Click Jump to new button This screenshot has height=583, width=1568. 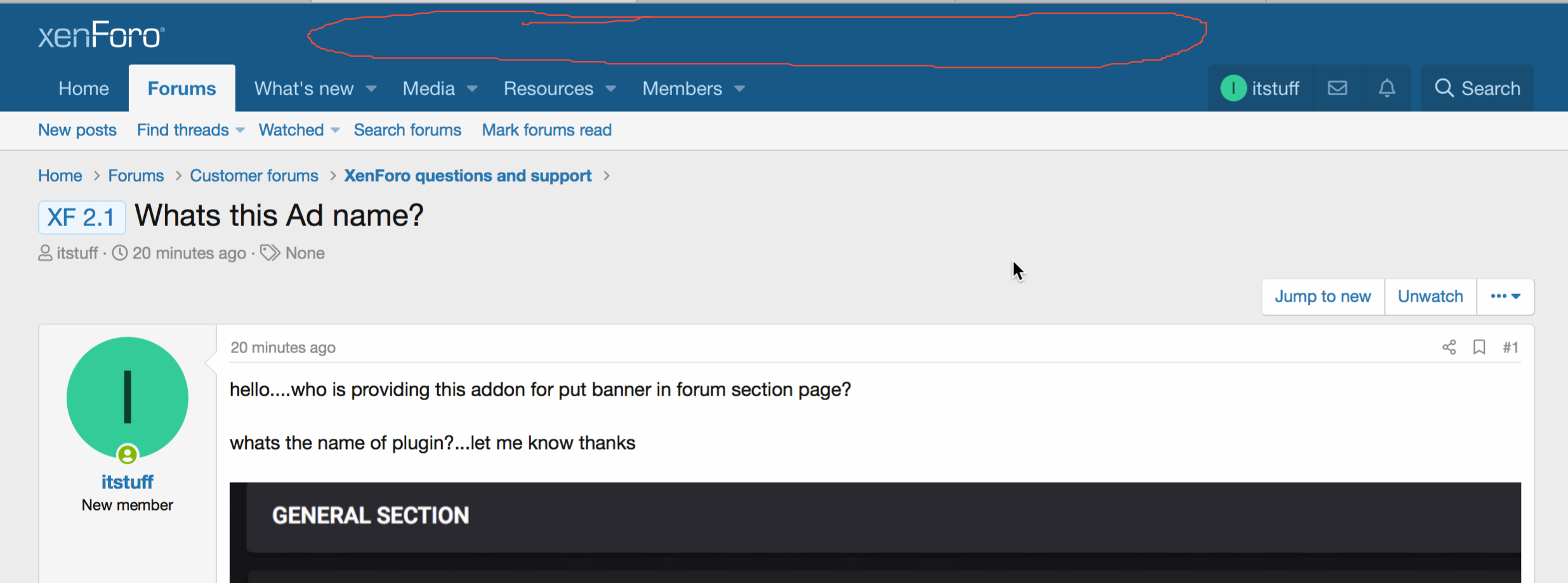1323,297
